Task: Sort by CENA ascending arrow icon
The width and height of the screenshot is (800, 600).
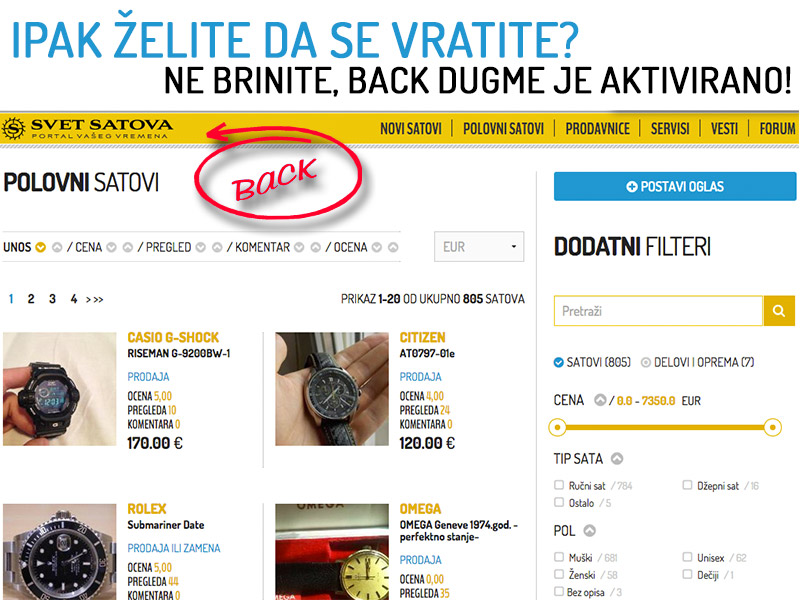Action: click(x=128, y=247)
